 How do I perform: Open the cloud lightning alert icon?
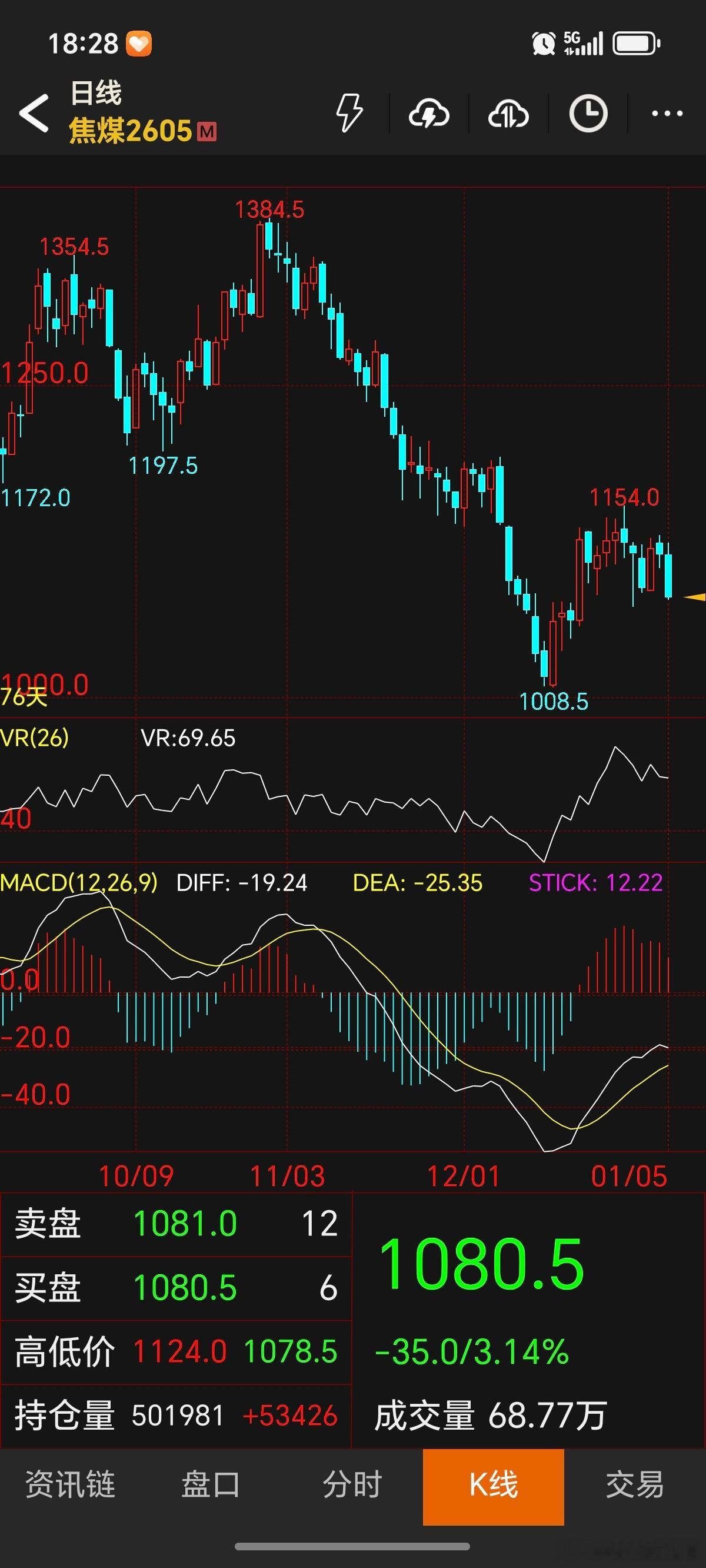429,114
